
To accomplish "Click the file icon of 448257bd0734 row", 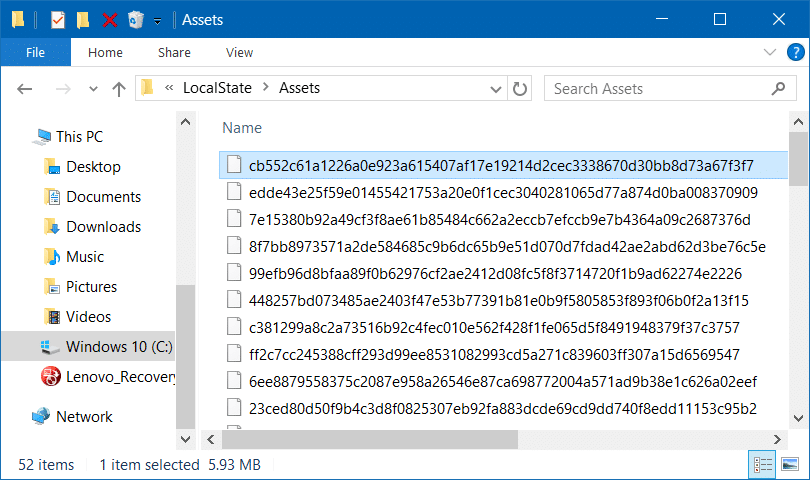I will click(x=234, y=300).
